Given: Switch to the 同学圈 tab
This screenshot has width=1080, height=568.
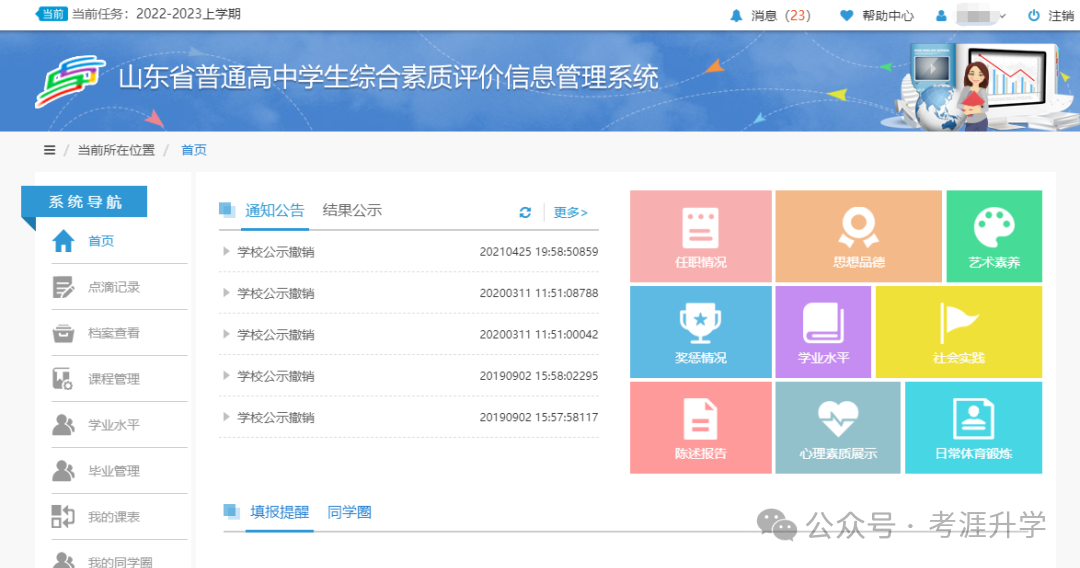Looking at the screenshot, I should 349,512.
